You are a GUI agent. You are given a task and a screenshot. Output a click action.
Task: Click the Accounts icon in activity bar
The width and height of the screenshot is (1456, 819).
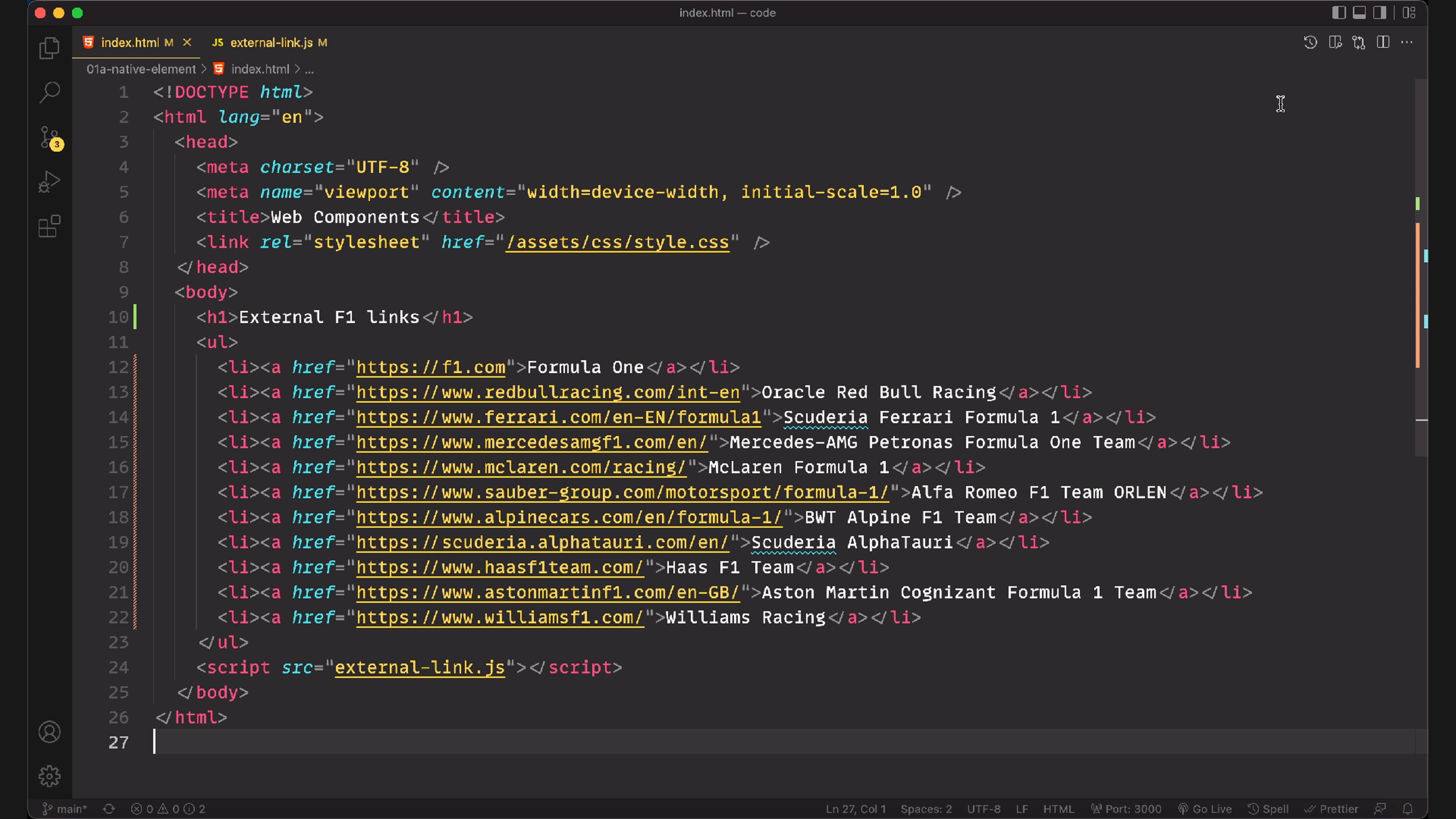(49, 732)
